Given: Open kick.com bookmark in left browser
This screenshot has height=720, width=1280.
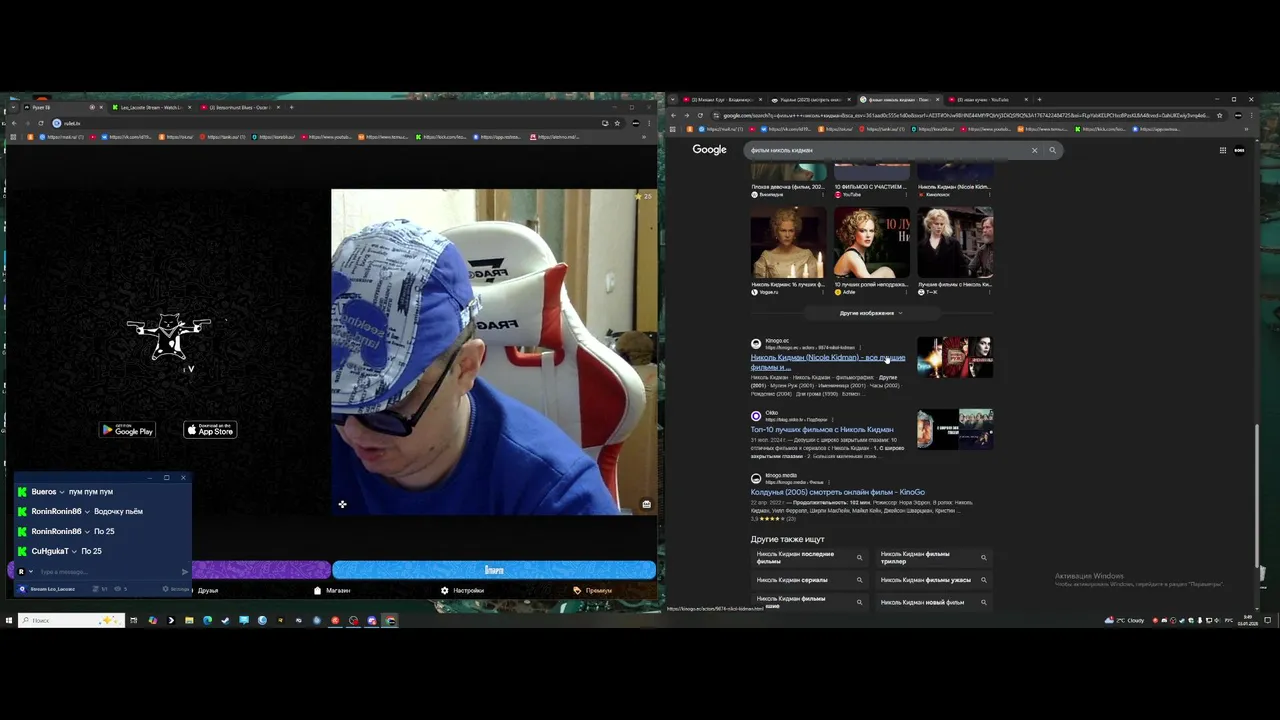Looking at the screenshot, I should [x=443, y=137].
